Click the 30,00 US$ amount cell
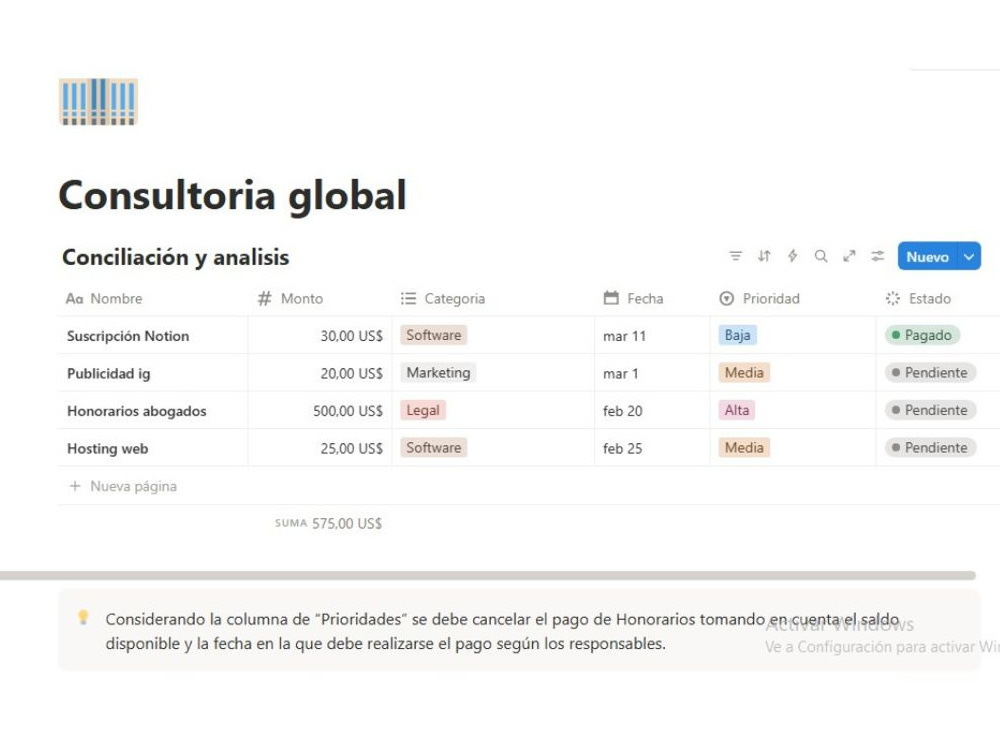This screenshot has height=750, width=1000. (x=320, y=335)
